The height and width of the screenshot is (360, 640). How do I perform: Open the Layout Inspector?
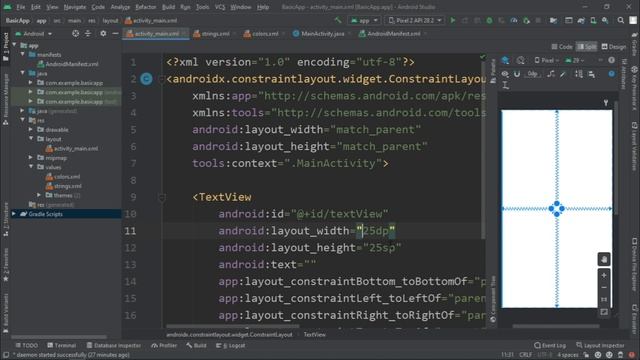600,345
